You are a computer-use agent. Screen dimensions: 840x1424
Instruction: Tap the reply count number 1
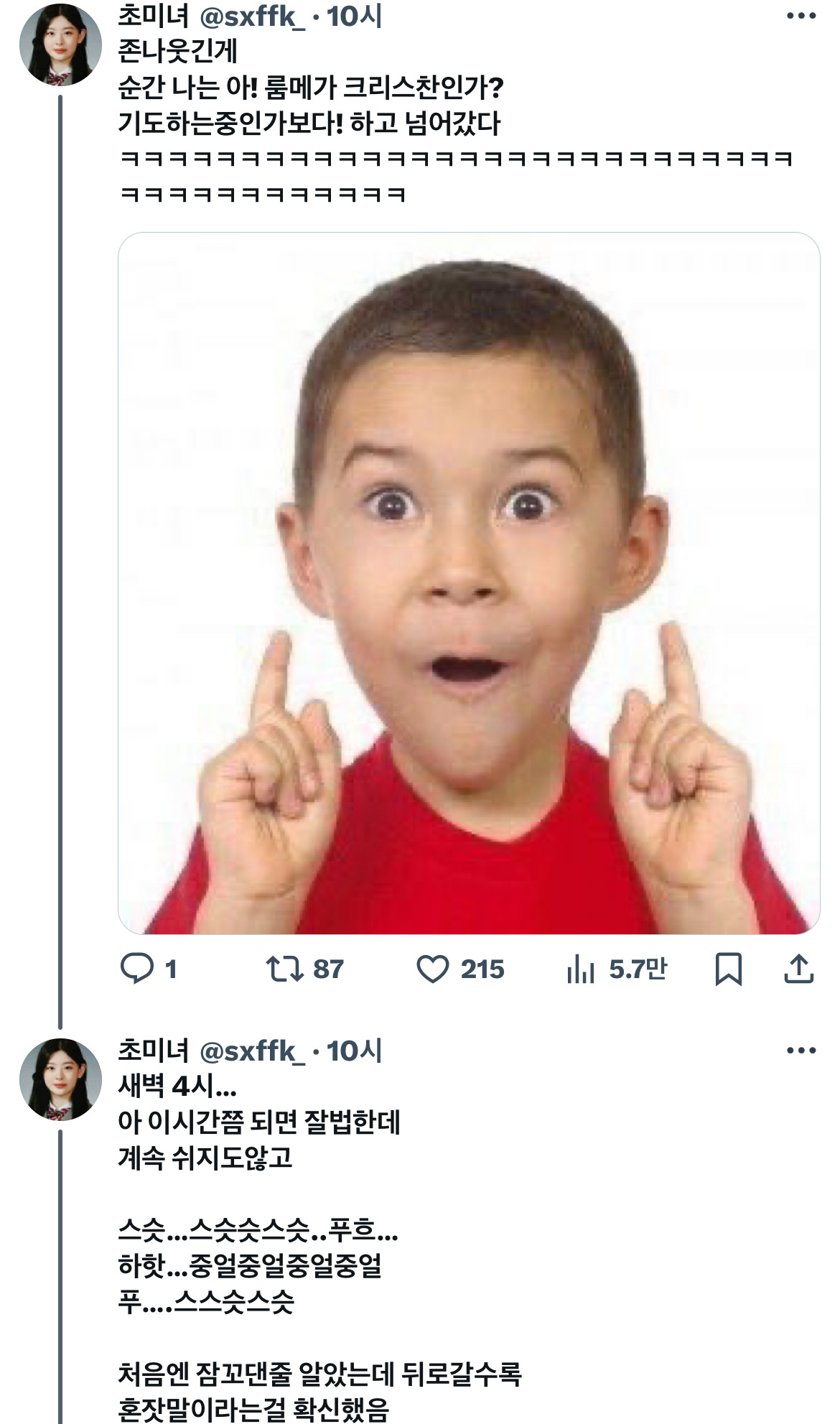pos(171,969)
